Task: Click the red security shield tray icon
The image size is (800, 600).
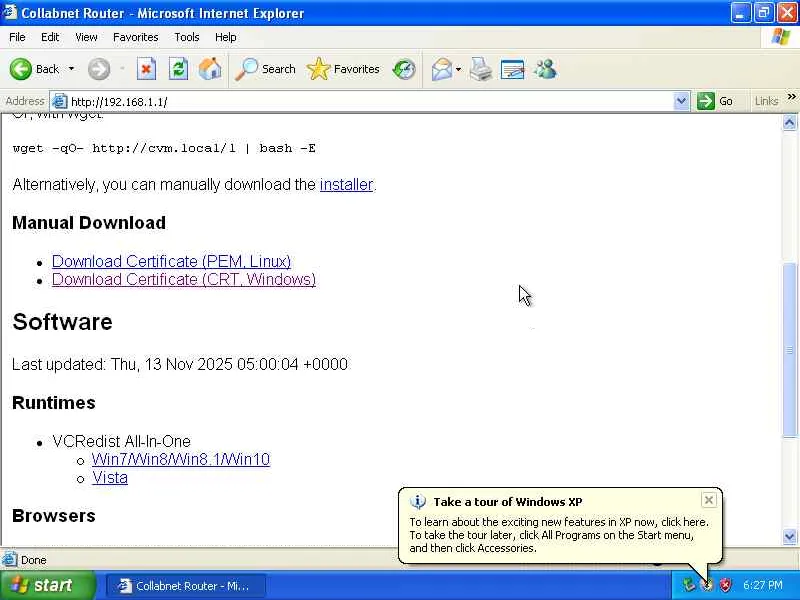Action: 725,585
